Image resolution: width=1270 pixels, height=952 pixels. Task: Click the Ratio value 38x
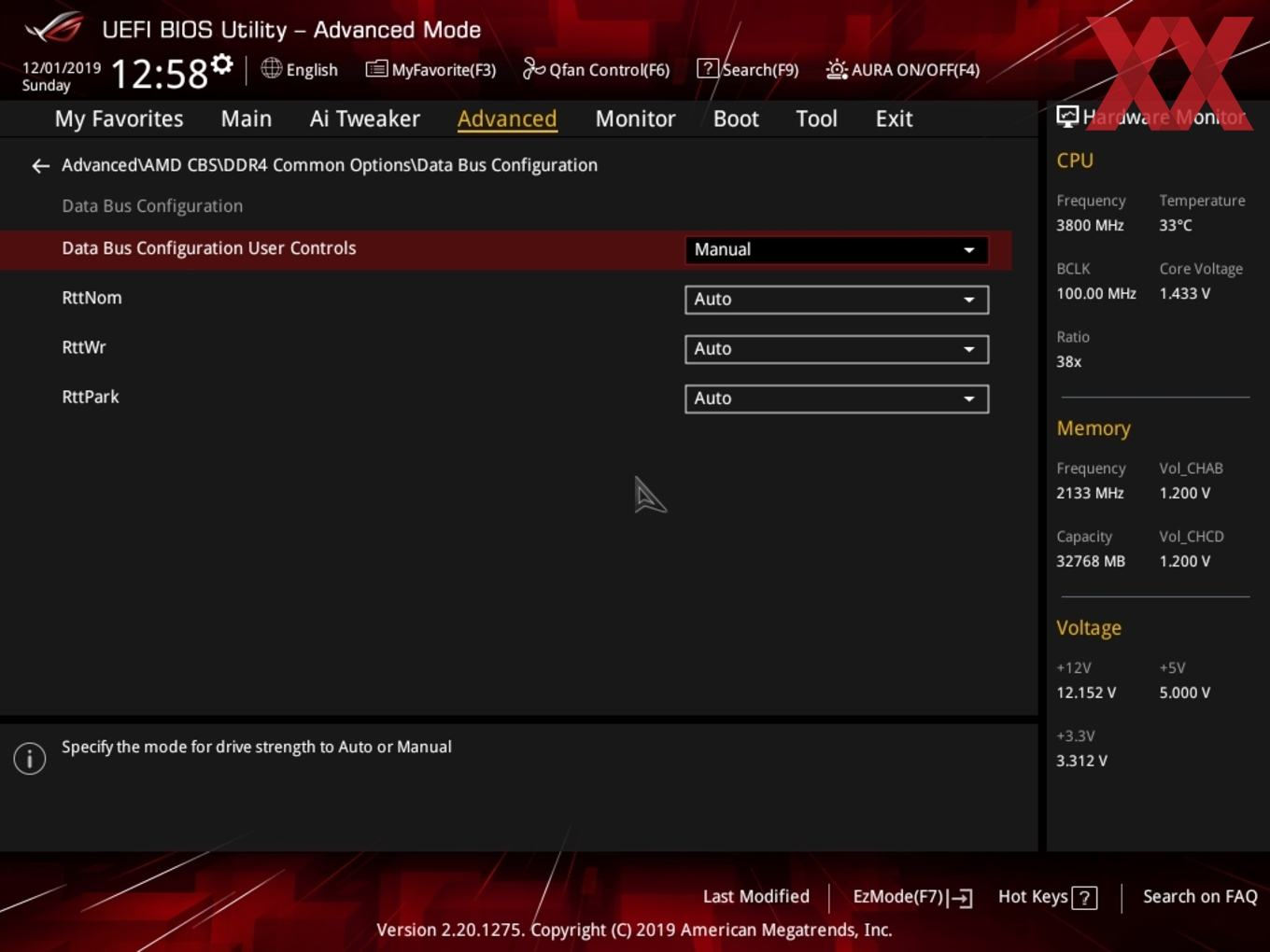point(1069,362)
